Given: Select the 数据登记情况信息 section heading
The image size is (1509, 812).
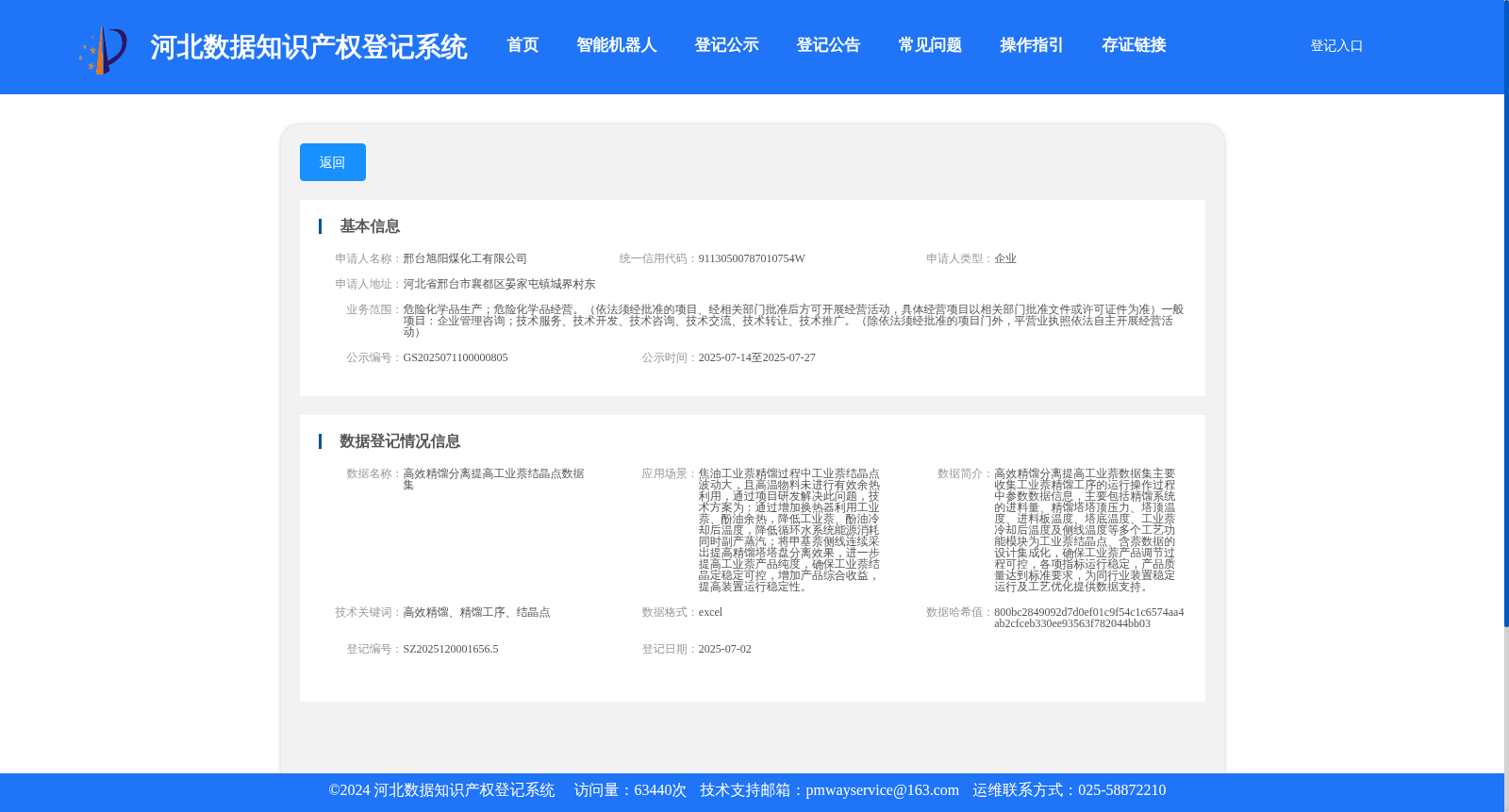Looking at the screenshot, I should tap(400, 441).
